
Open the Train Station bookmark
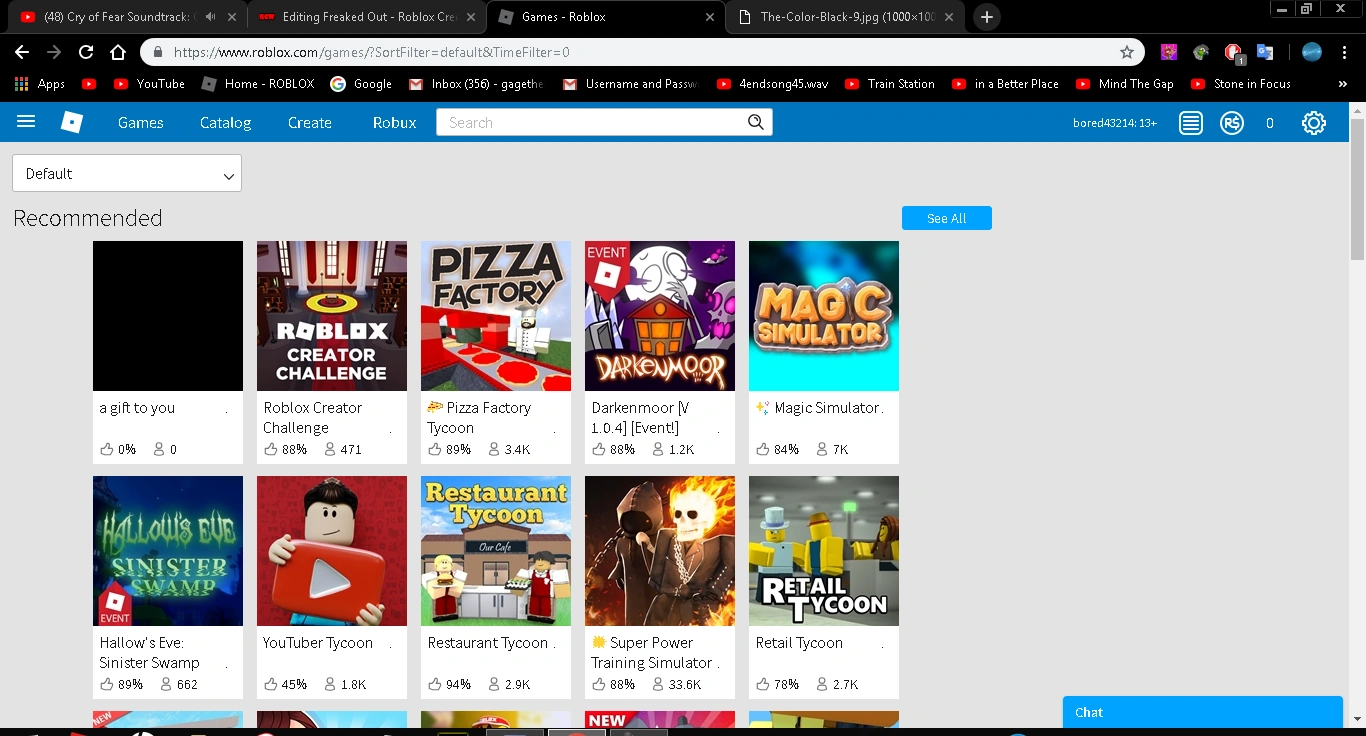coord(890,84)
